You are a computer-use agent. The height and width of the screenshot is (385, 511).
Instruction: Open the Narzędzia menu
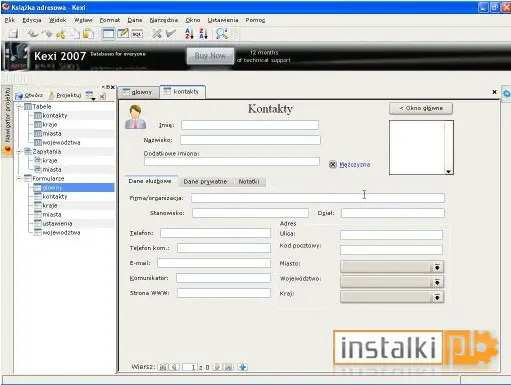pyautogui.click(x=164, y=20)
